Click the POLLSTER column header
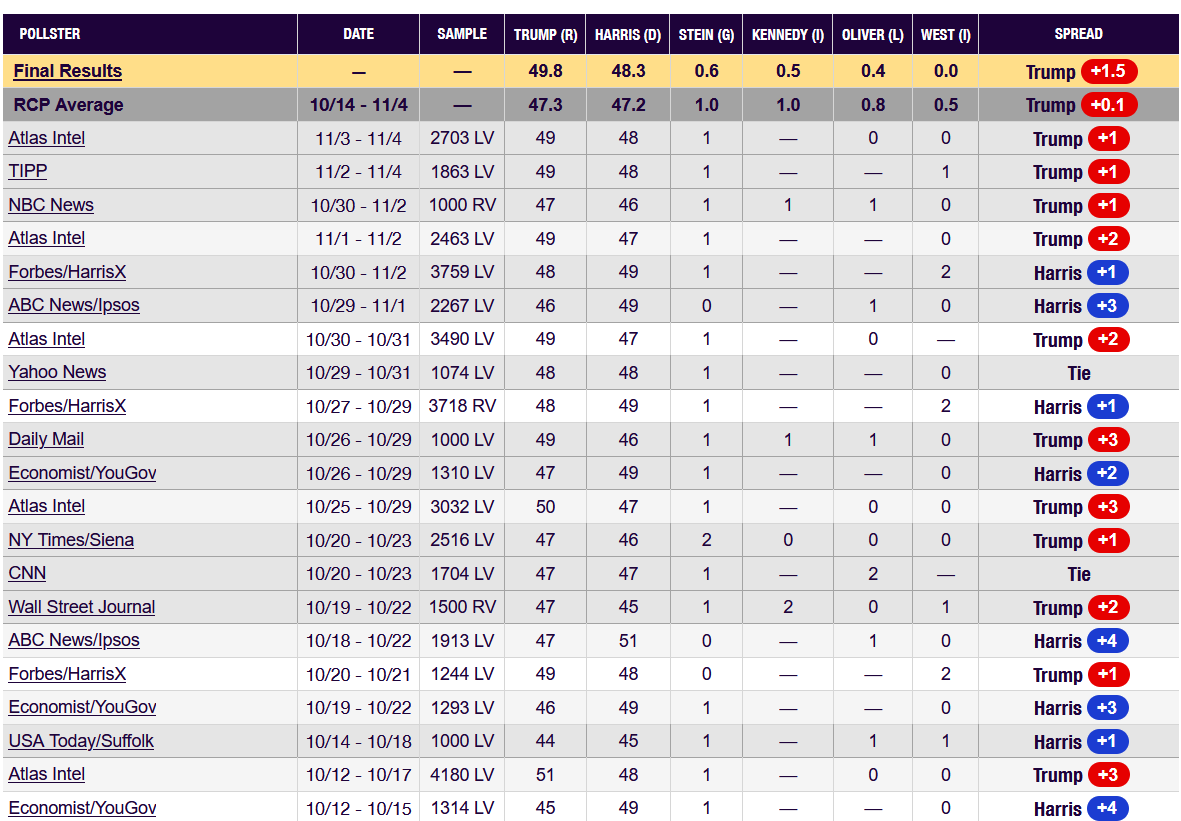 pyautogui.click(x=50, y=34)
